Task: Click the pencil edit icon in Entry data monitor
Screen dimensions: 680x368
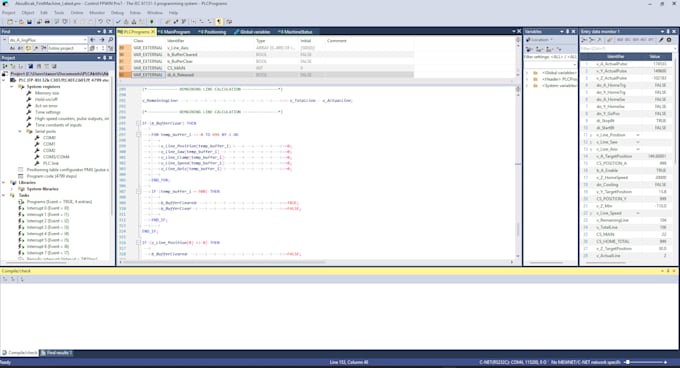Action: [x=661, y=40]
